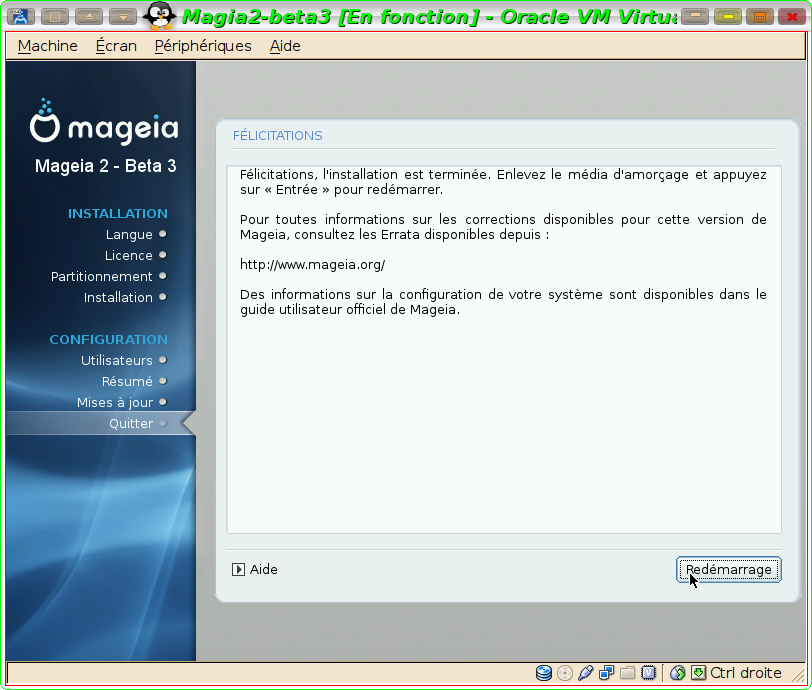Click the resize grip at status bar corner
Screen dimensions: 812x690
pos(797,675)
